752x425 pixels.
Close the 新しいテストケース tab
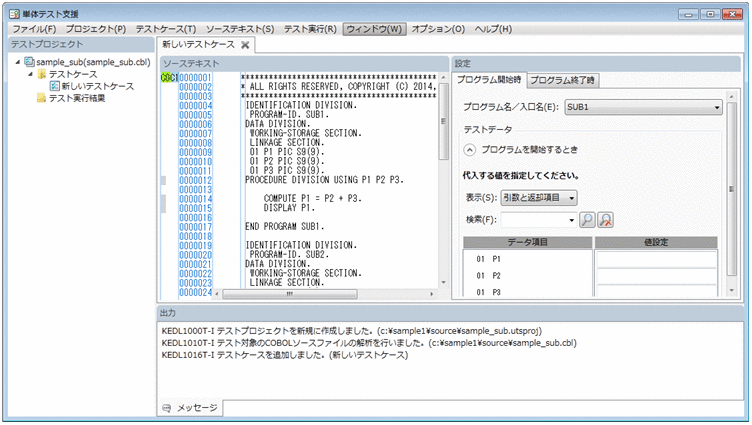click(245, 45)
